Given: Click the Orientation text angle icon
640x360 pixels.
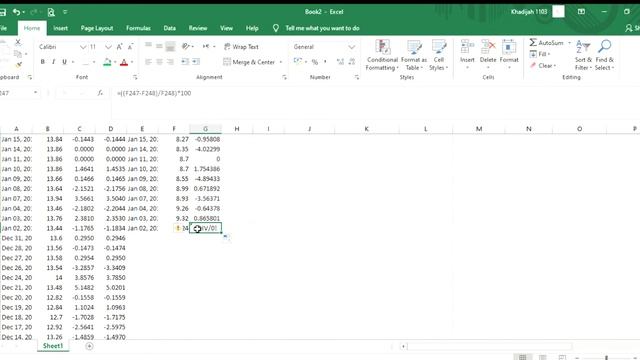Looking at the screenshot, I should 186,47.
